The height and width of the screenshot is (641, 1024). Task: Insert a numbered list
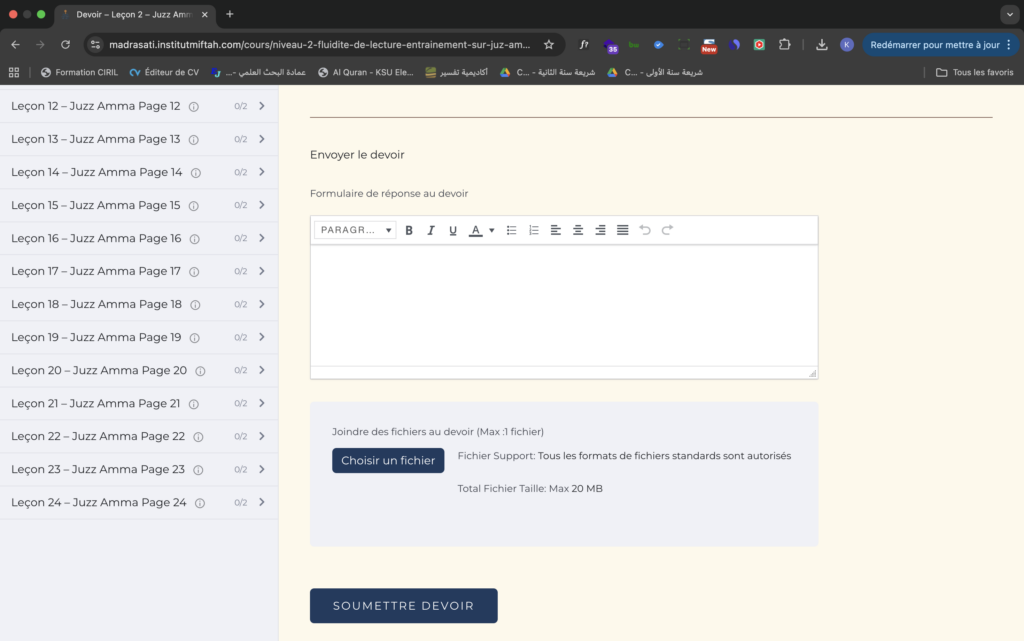[x=534, y=230]
